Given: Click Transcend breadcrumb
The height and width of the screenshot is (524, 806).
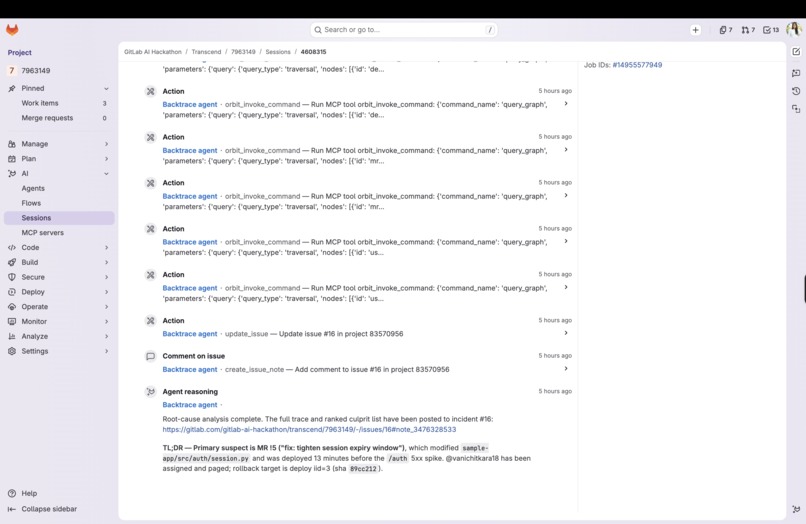Looking at the screenshot, I should [206, 52].
